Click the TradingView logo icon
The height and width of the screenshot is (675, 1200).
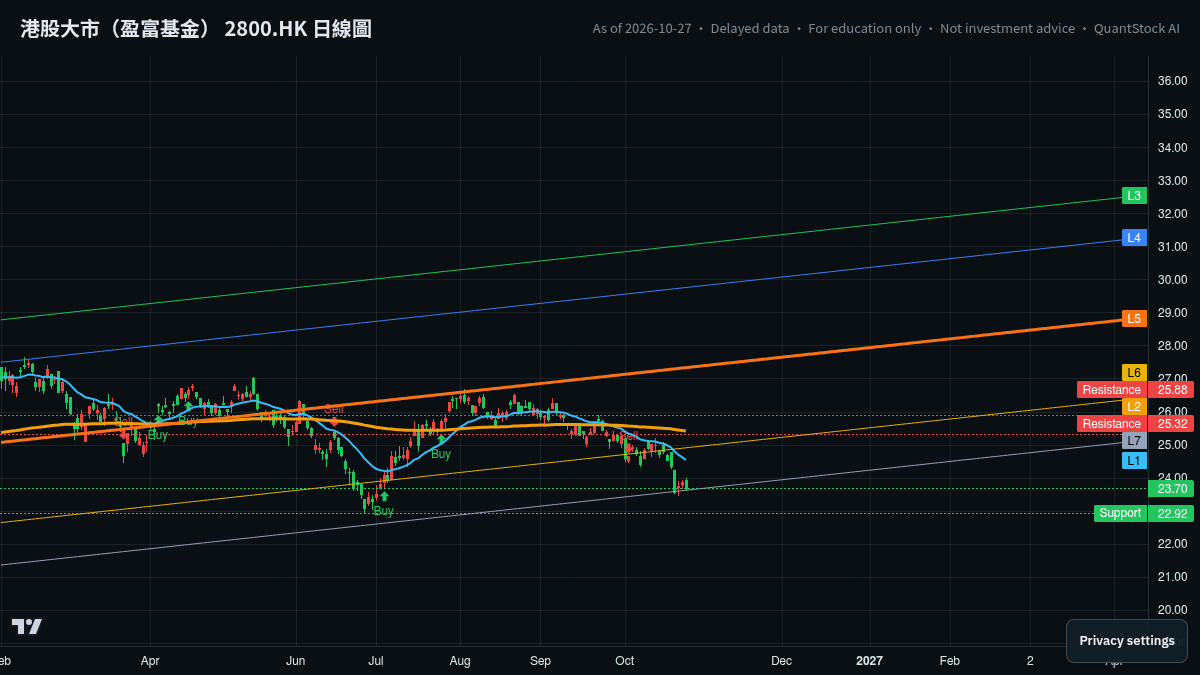coord(27,626)
